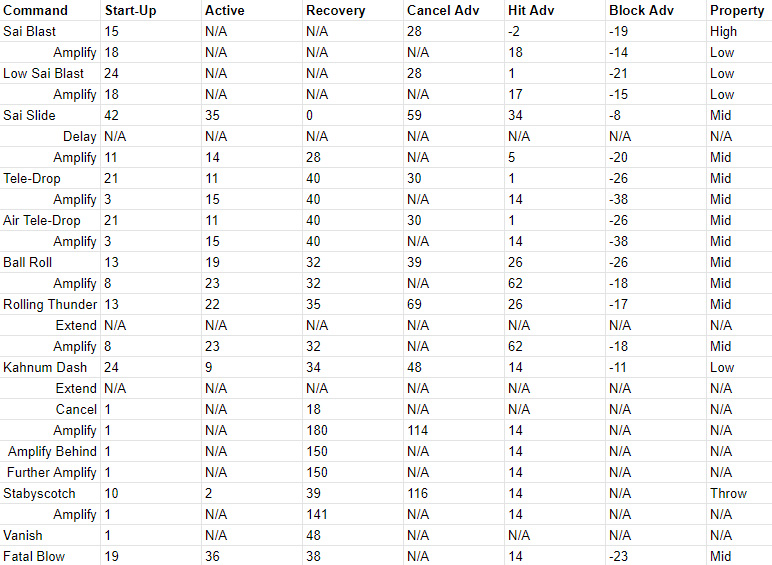772x565 pixels.
Task: Select the Command column header cell
Action: pos(50,10)
